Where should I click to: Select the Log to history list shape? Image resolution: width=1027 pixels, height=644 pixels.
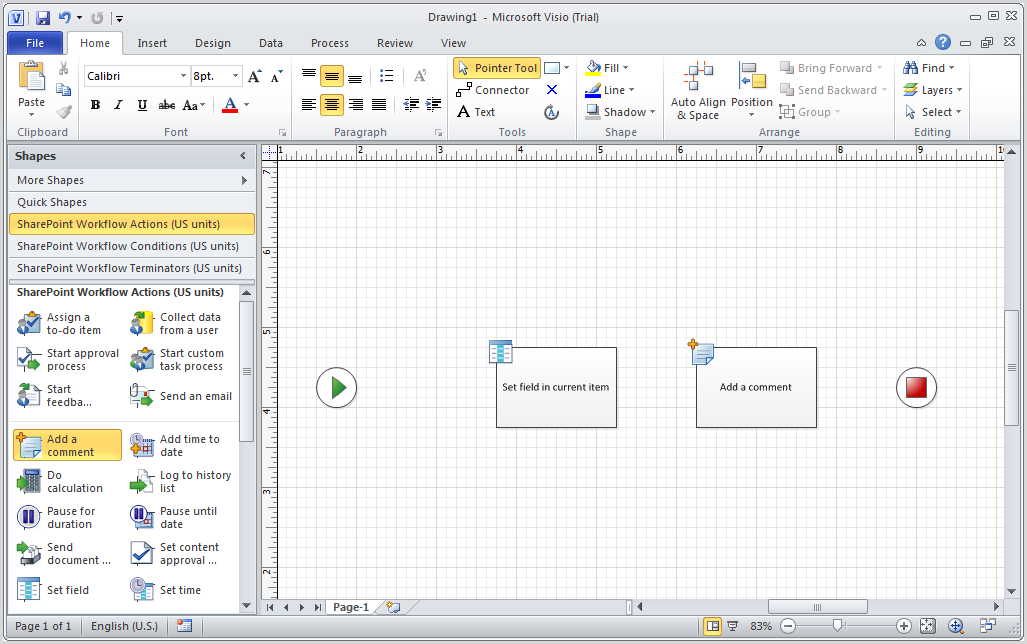pos(181,482)
